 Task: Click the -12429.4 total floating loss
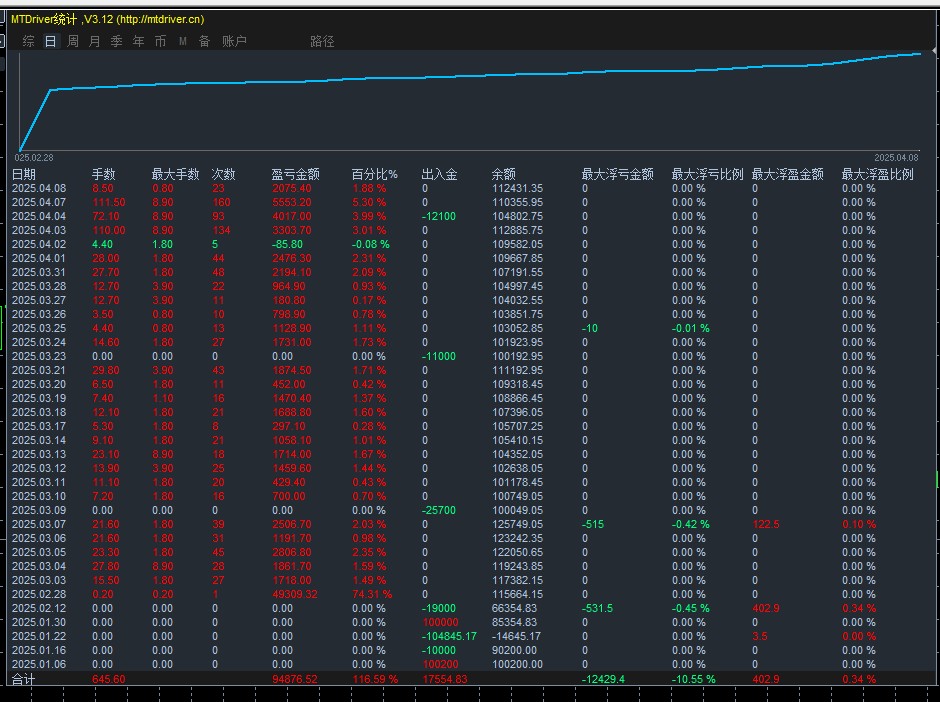(603, 679)
